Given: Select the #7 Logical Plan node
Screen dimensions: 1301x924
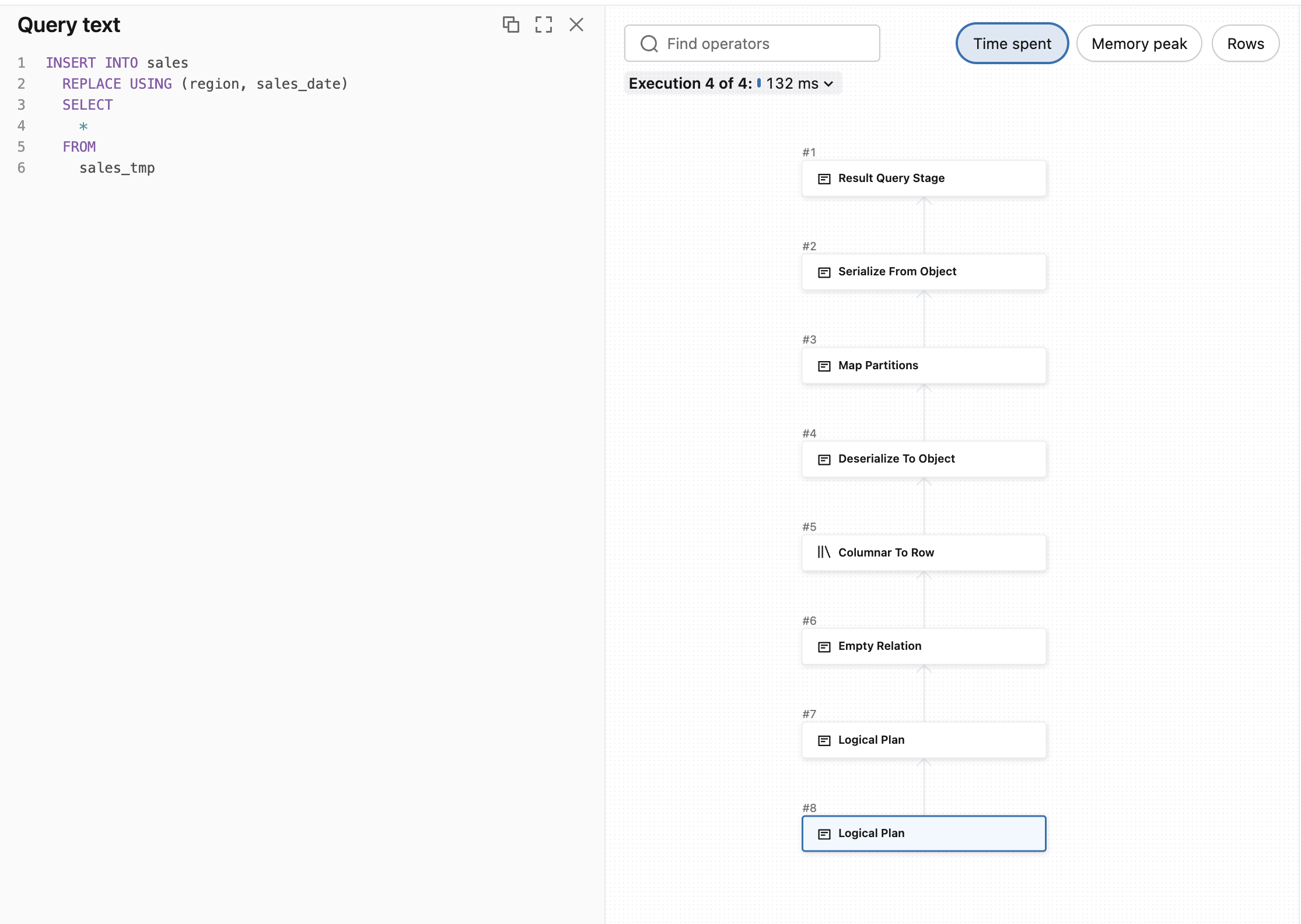Looking at the screenshot, I should coord(923,740).
